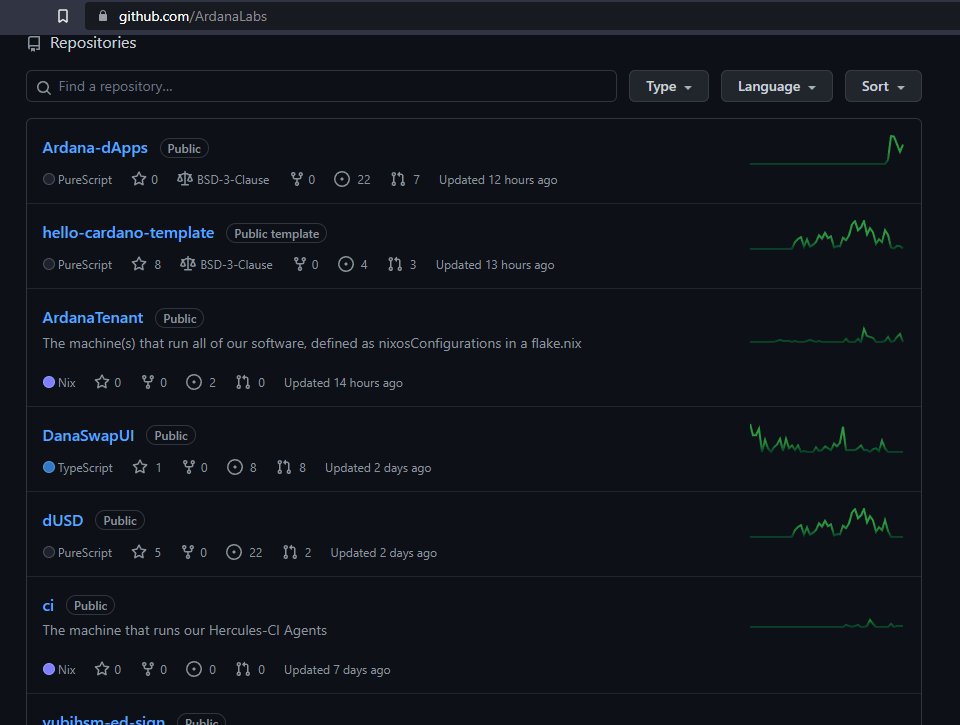Click the DanaSwapUI activity sparkline graph
The width and height of the screenshot is (960, 725).
click(827, 438)
